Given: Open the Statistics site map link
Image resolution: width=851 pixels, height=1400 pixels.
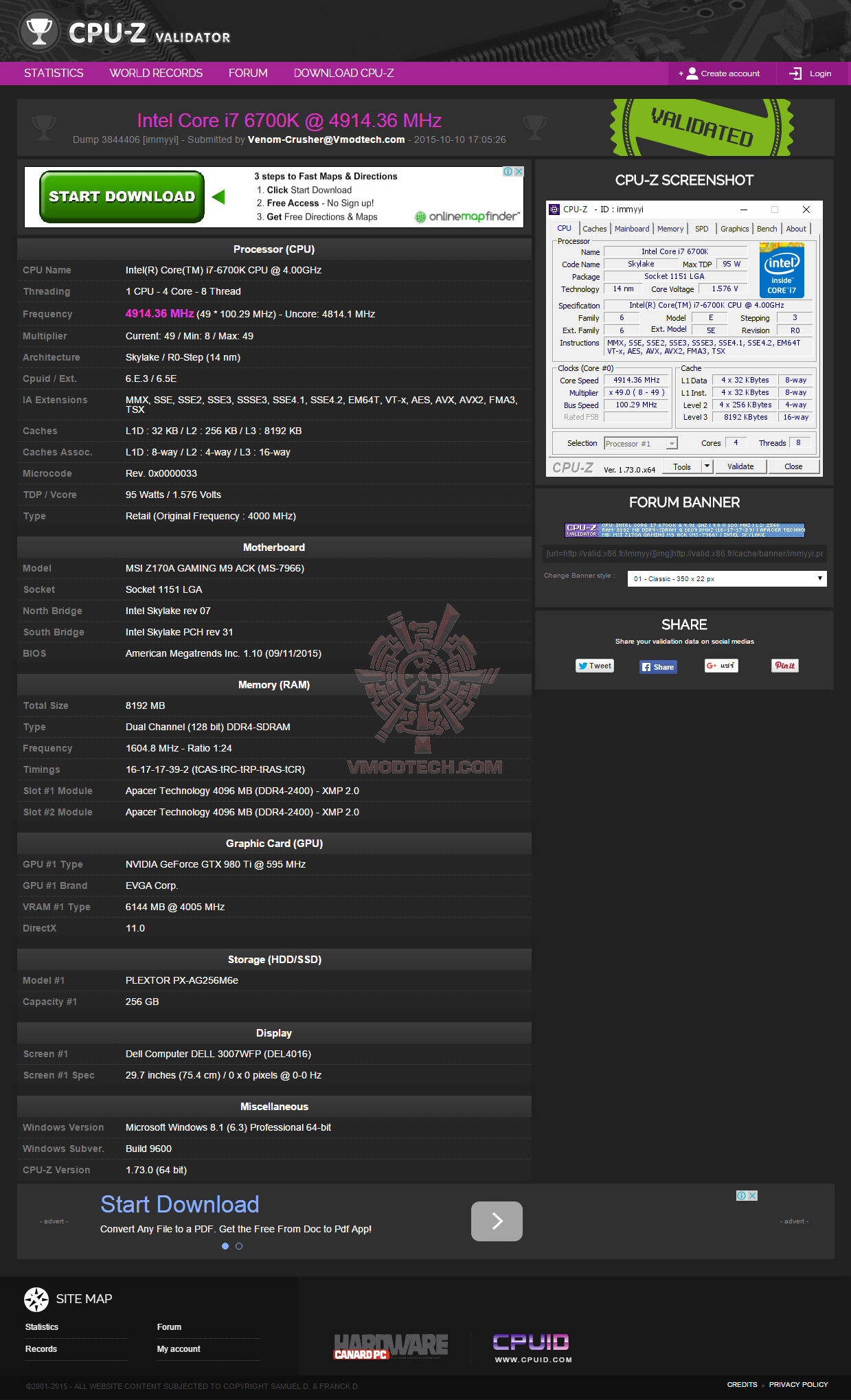Looking at the screenshot, I should point(42,1327).
